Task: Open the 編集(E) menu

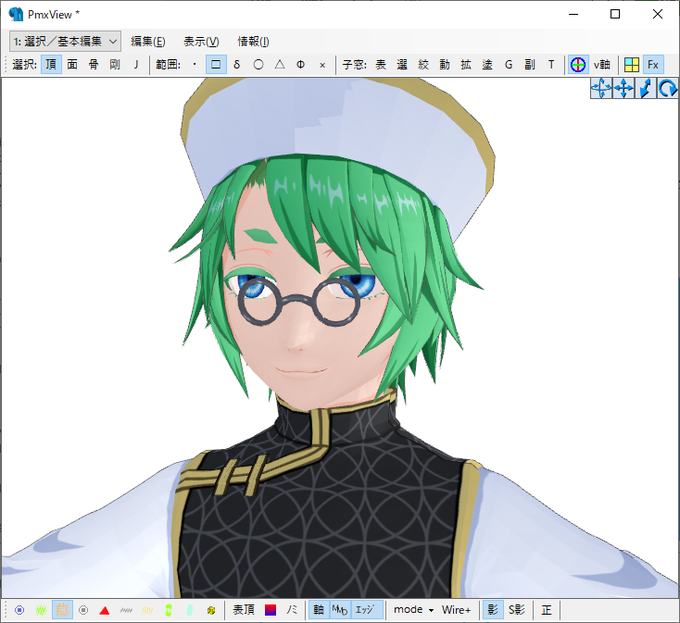Action: click(148, 42)
